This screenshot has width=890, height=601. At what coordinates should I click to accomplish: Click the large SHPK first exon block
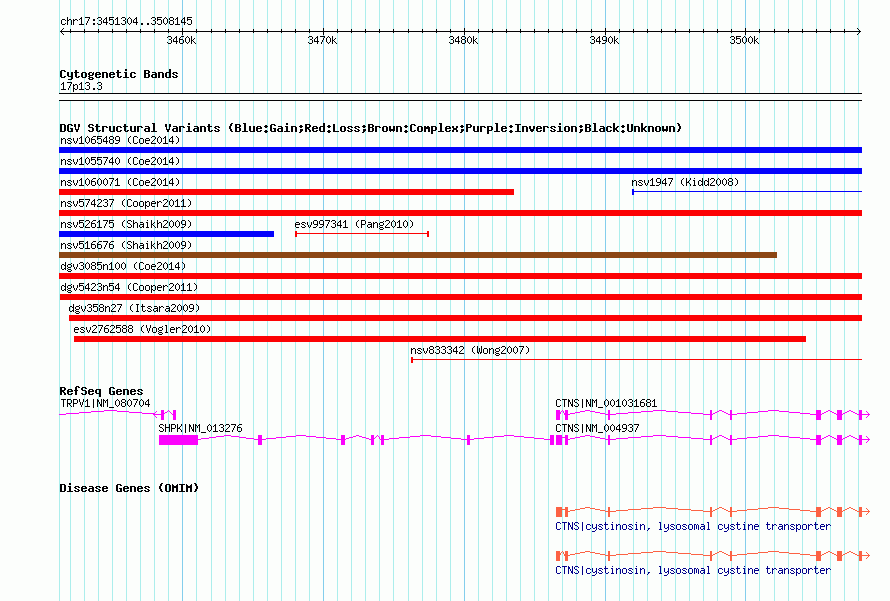pos(178,440)
